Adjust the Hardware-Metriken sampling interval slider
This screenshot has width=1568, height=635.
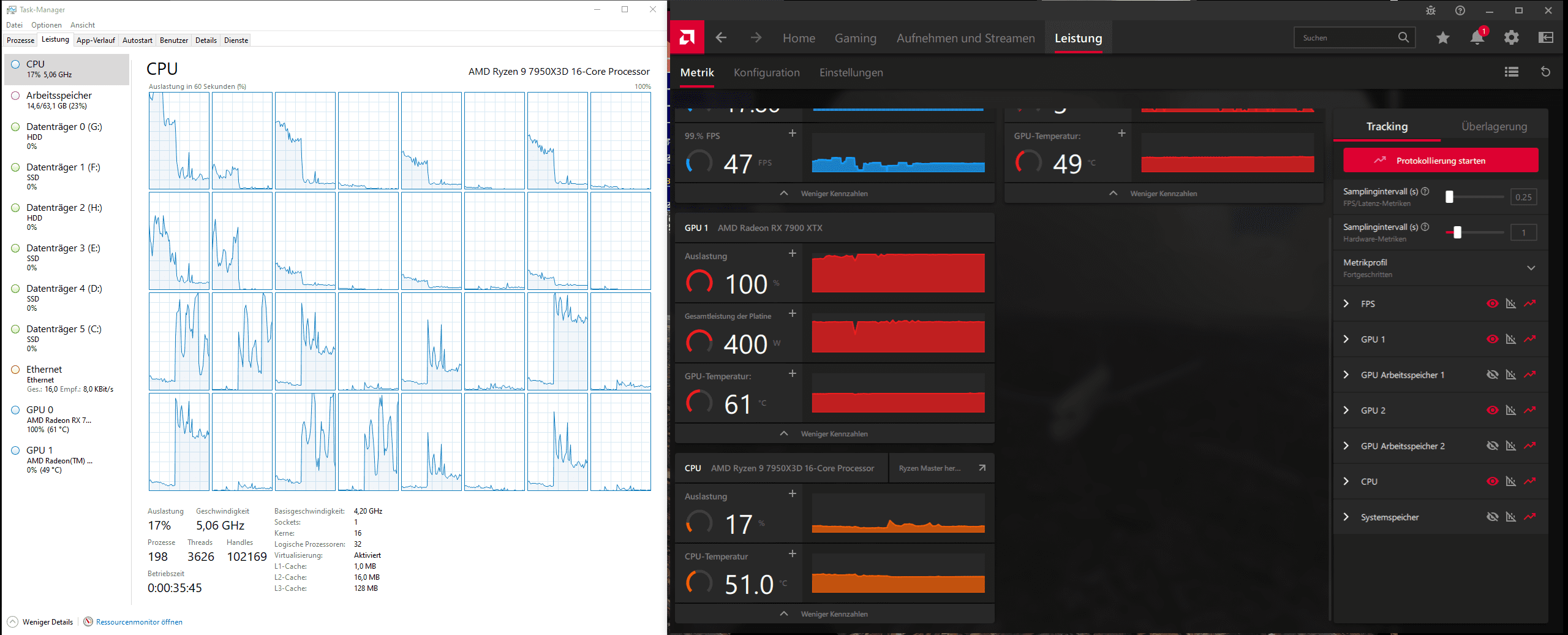[1458, 232]
